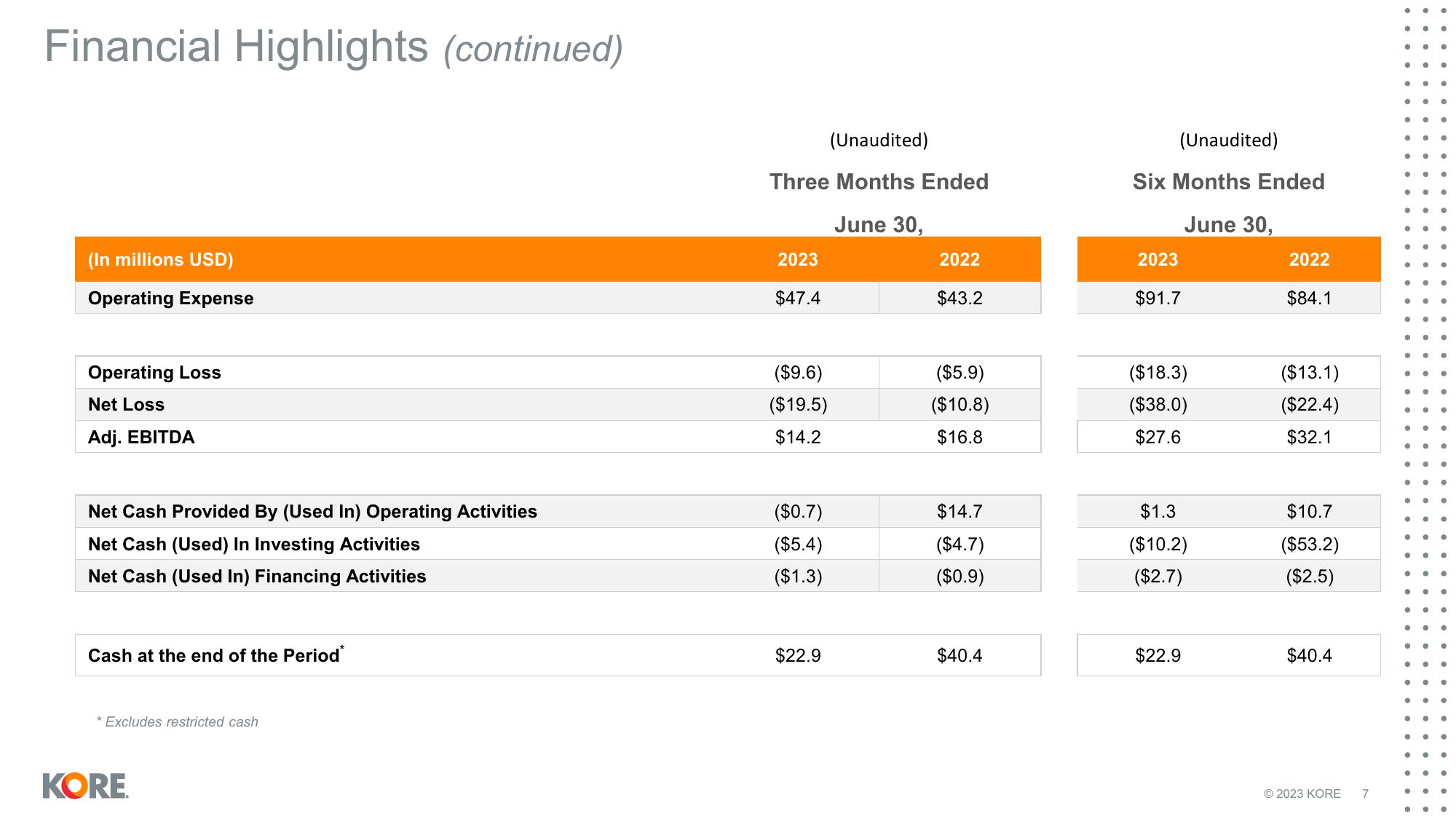Click the "($5.4)" investing activities value

click(x=798, y=545)
